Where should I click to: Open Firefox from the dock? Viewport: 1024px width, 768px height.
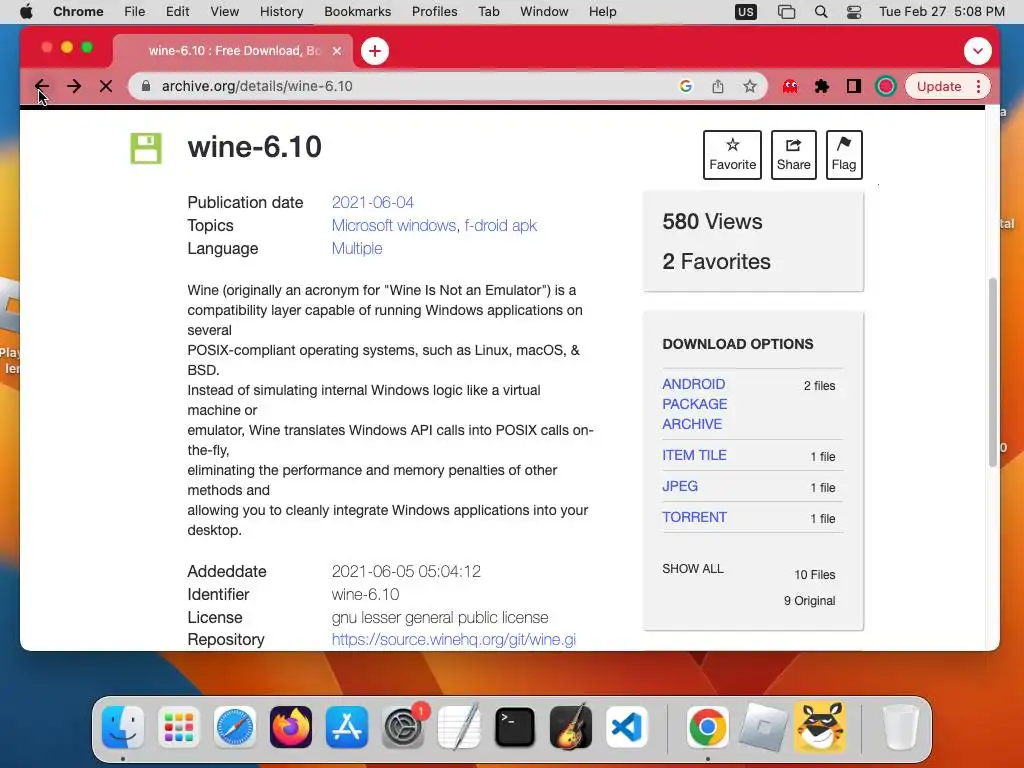click(x=291, y=727)
